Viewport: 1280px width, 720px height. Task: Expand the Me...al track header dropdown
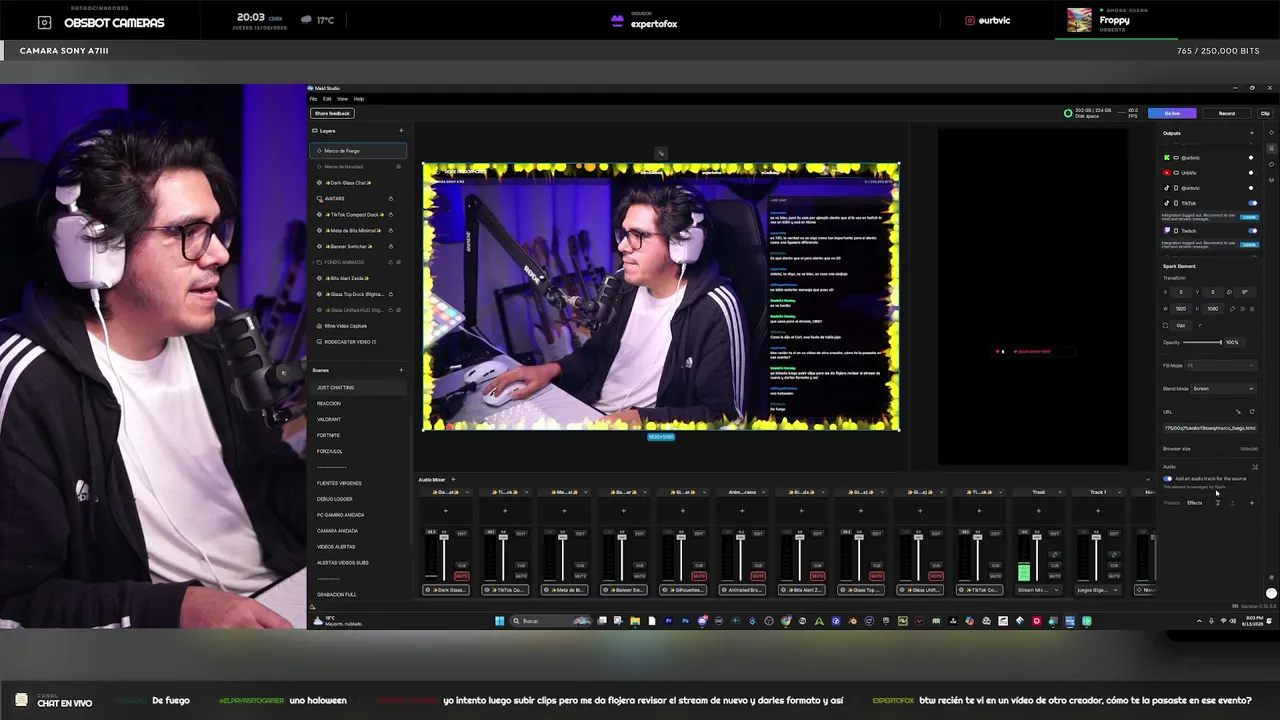click(587, 492)
